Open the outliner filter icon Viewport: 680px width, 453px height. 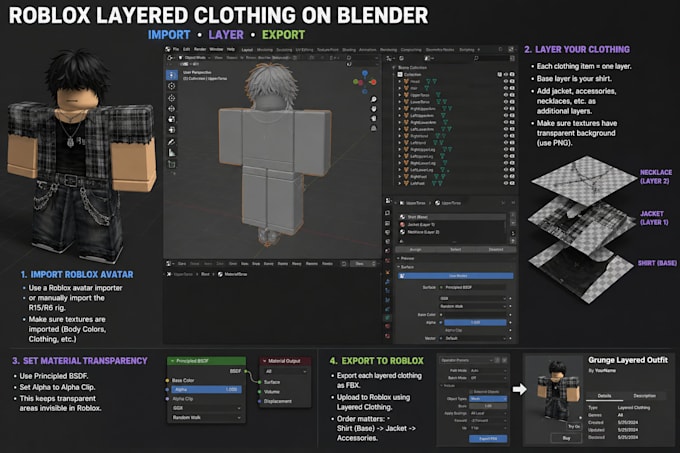(x=512, y=58)
